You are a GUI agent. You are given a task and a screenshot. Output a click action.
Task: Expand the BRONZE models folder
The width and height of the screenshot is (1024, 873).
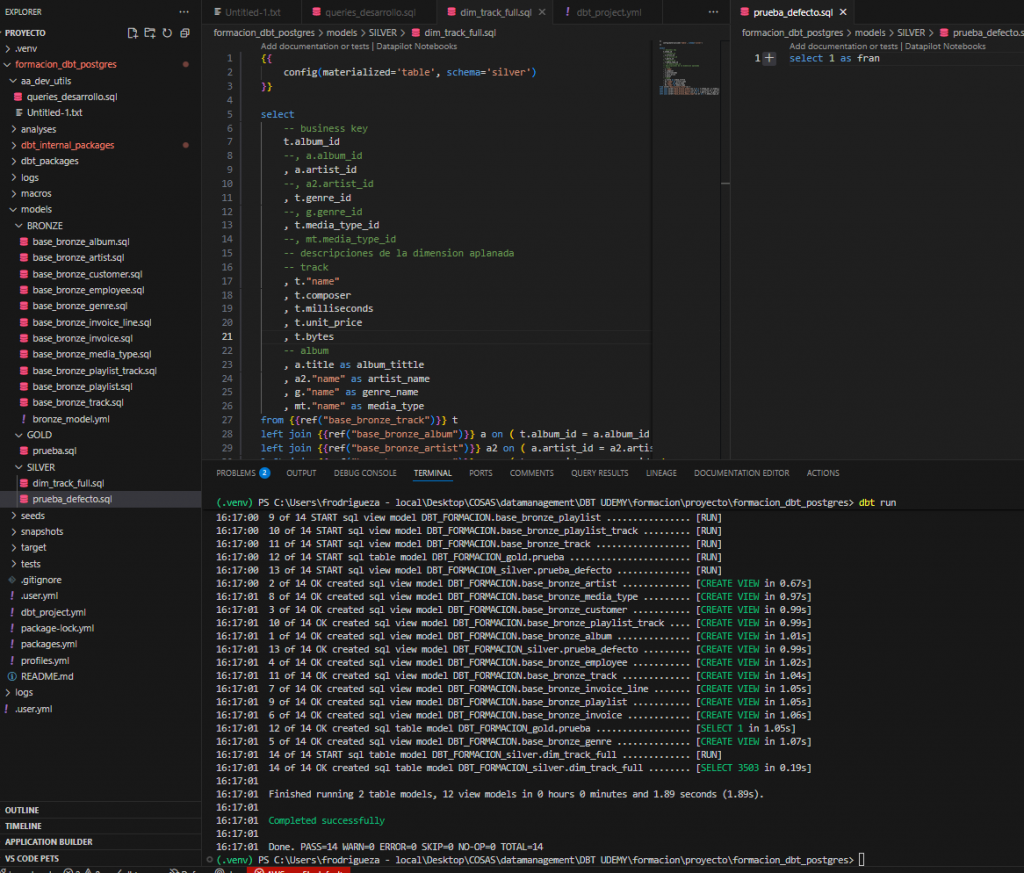[43, 226]
